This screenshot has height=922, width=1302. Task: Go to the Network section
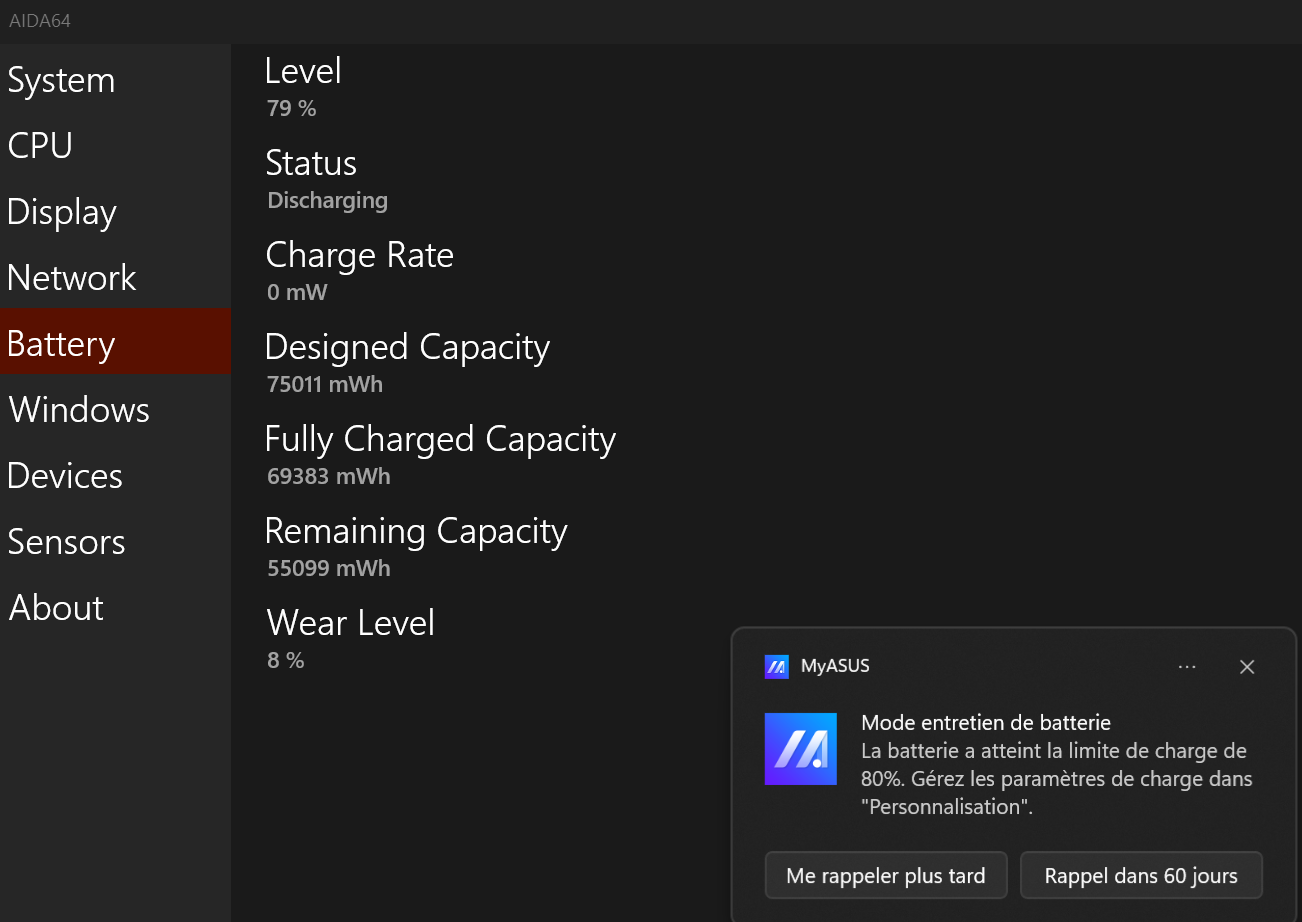tap(72, 278)
